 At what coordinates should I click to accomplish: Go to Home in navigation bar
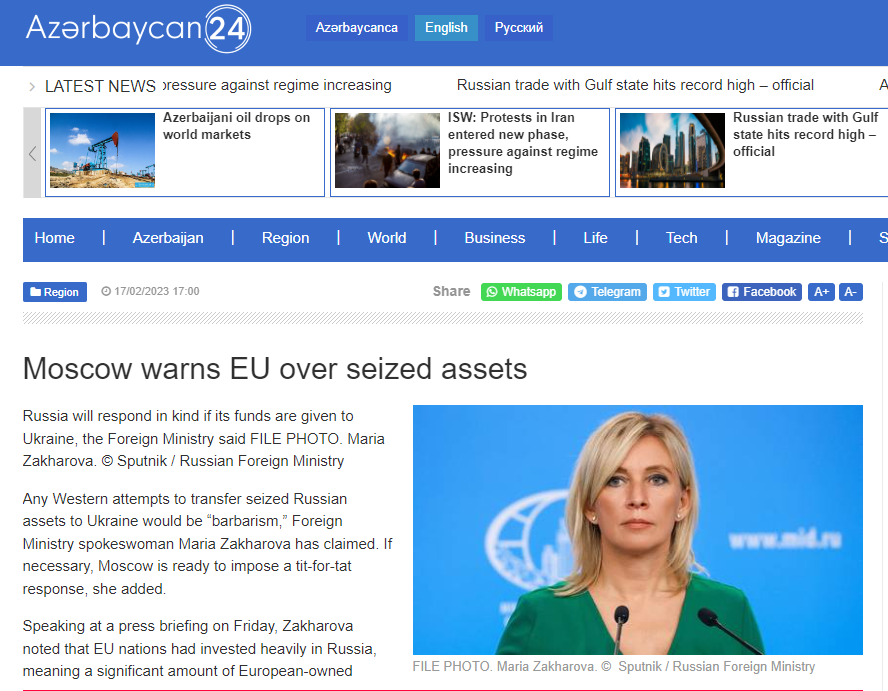click(54, 238)
